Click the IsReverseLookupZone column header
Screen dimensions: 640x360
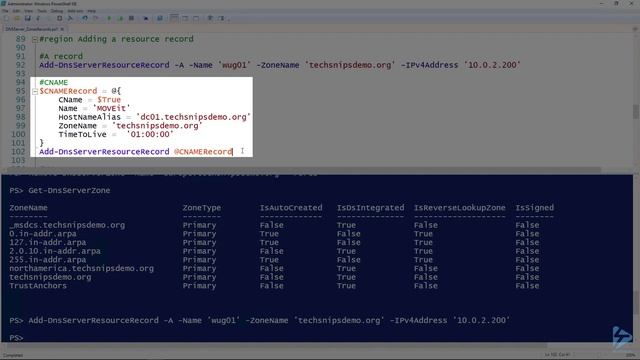460,208
